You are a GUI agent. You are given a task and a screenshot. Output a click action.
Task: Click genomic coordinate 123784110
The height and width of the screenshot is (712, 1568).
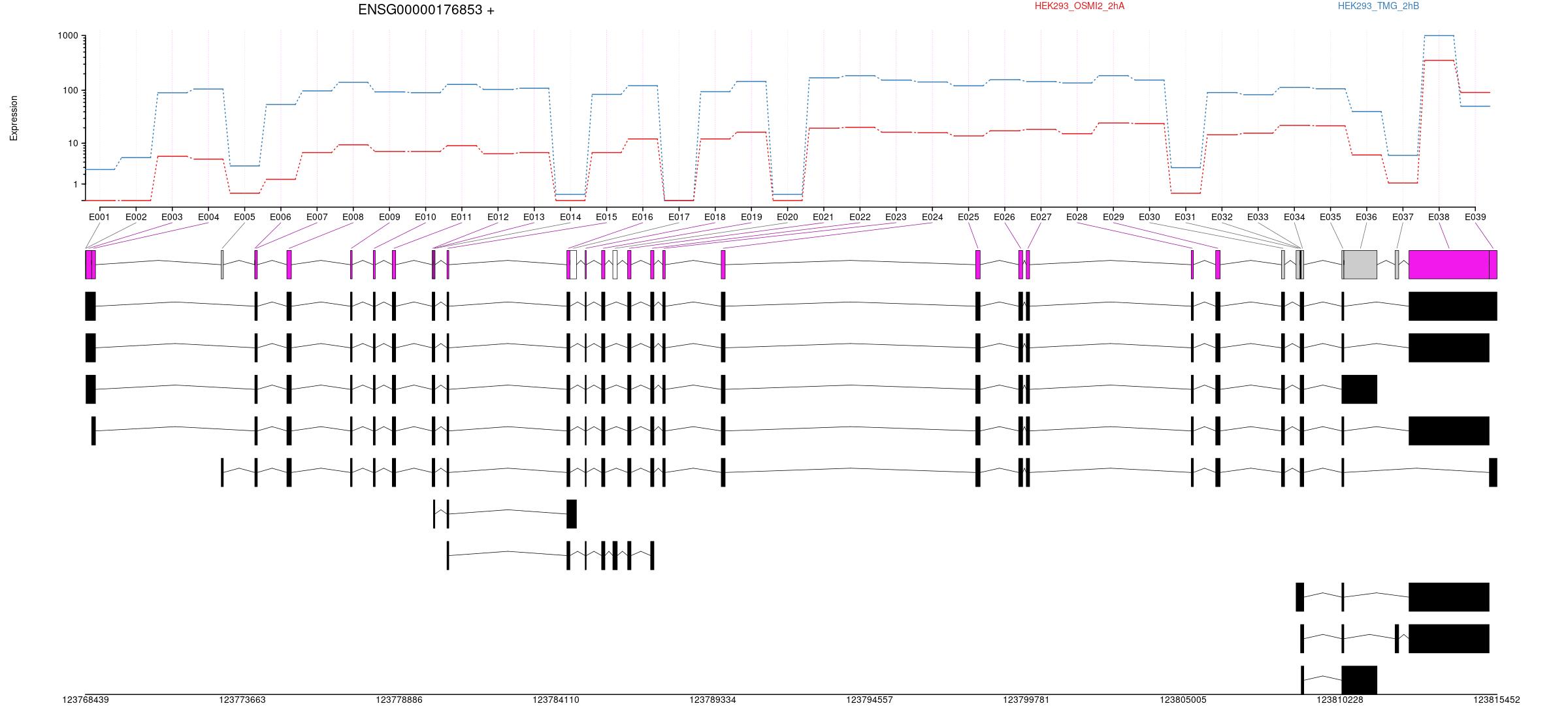point(556,700)
